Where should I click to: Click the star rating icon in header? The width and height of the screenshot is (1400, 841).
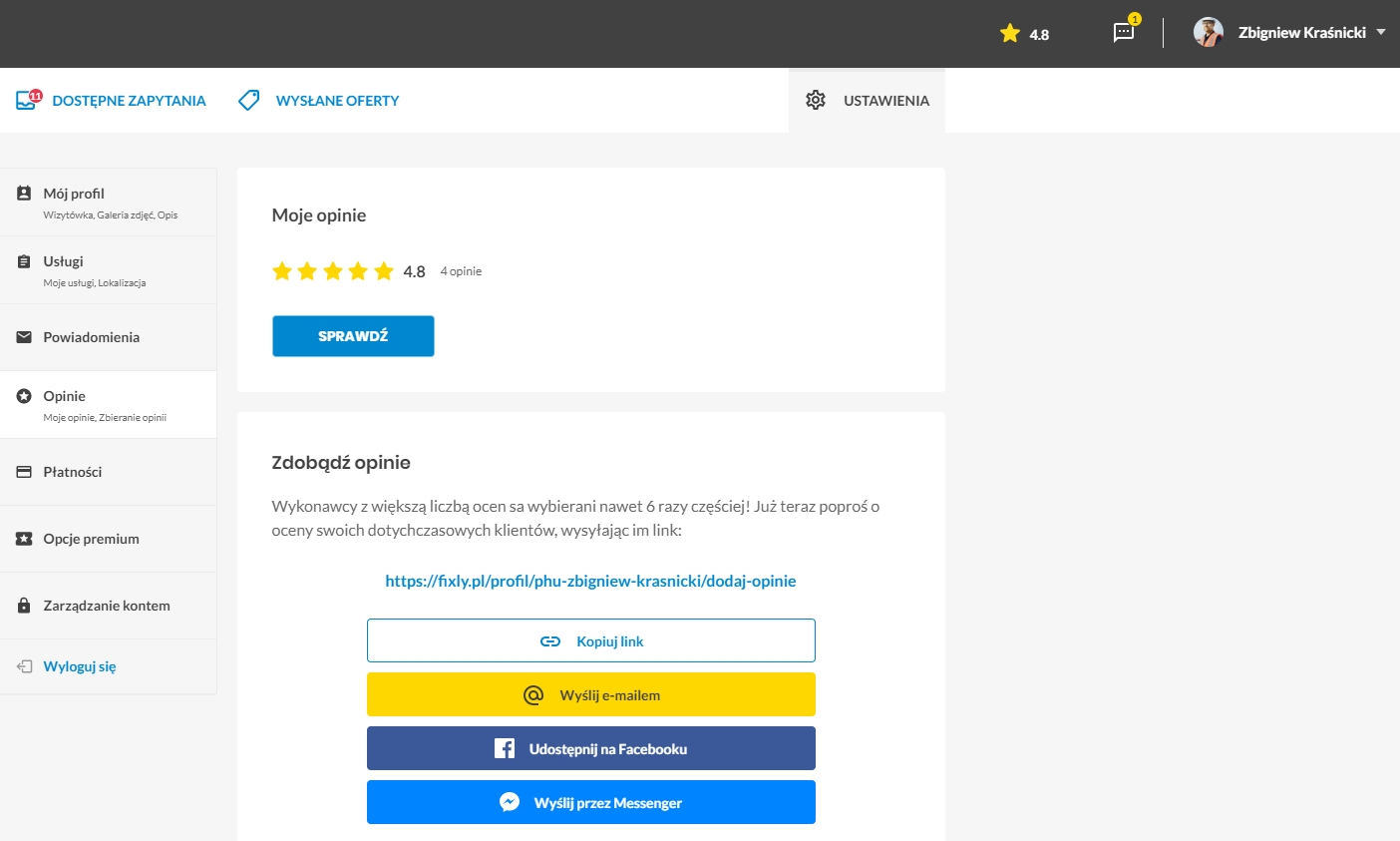1009,34
